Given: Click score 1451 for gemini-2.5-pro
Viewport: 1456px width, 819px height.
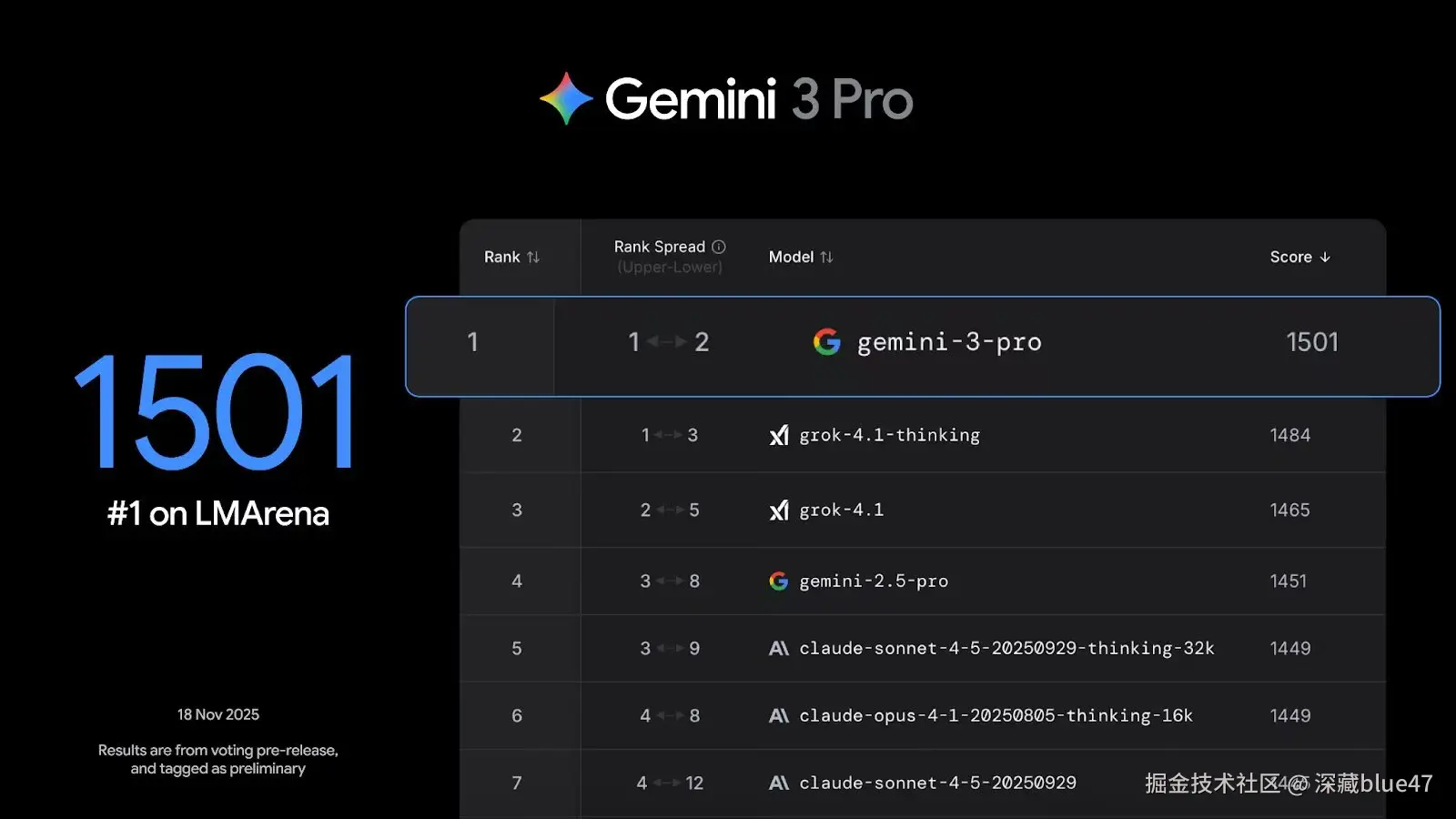Looking at the screenshot, I should [x=1289, y=581].
